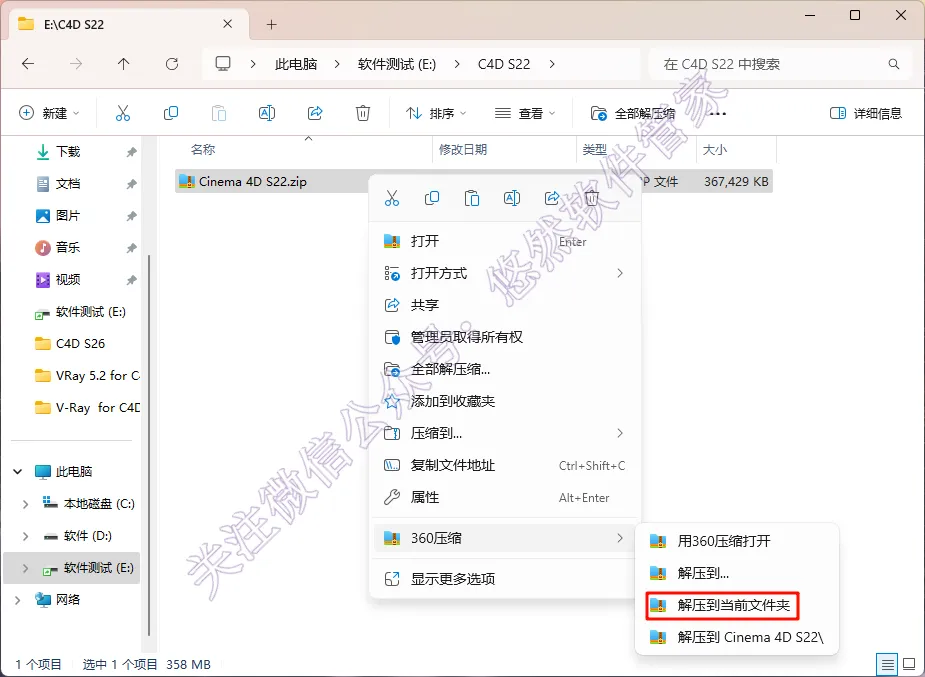Collapse the 此电脑 tree node
The image size is (925, 677).
[x=18, y=472]
